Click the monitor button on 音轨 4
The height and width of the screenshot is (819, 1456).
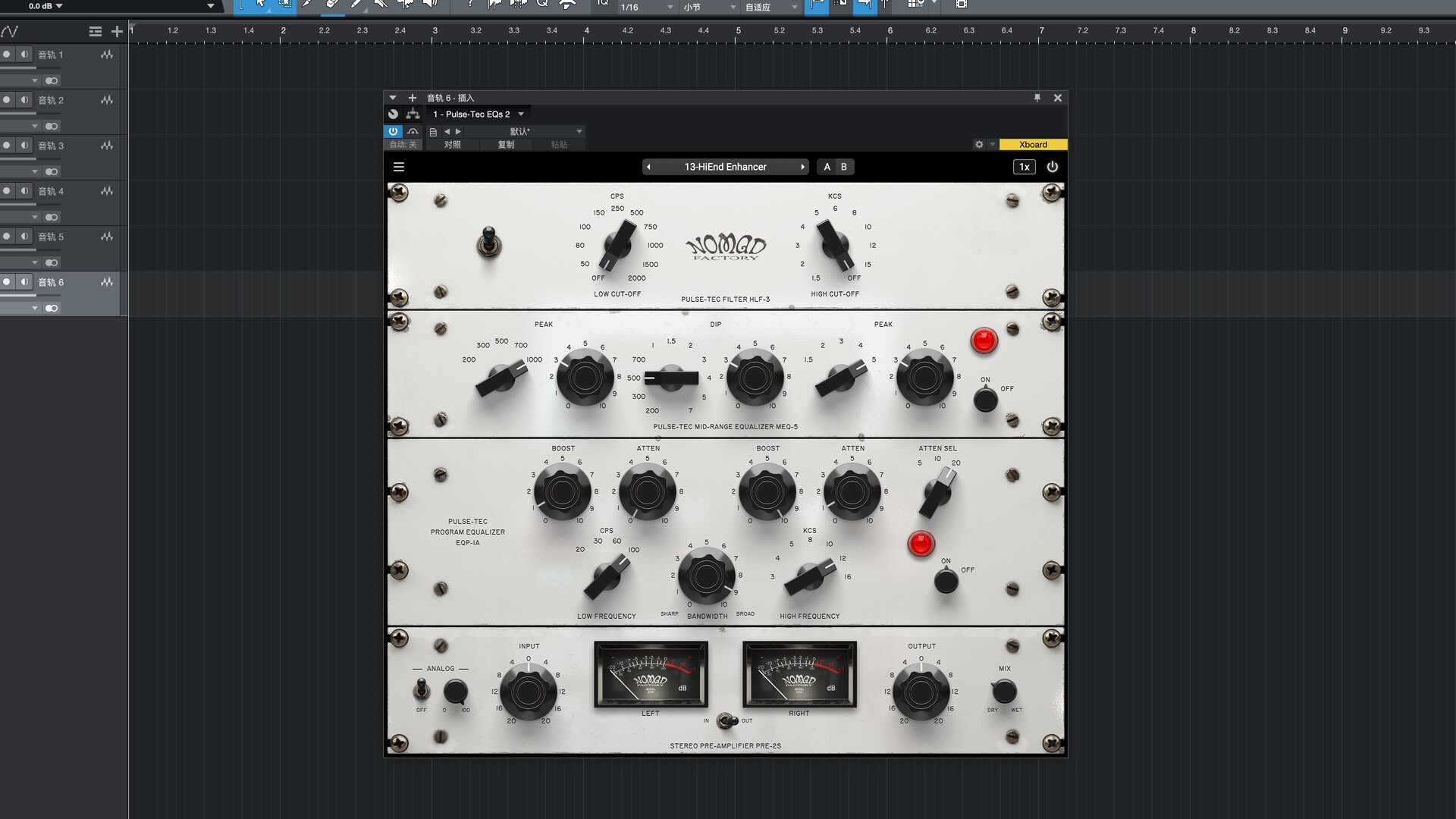click(24, 191)
